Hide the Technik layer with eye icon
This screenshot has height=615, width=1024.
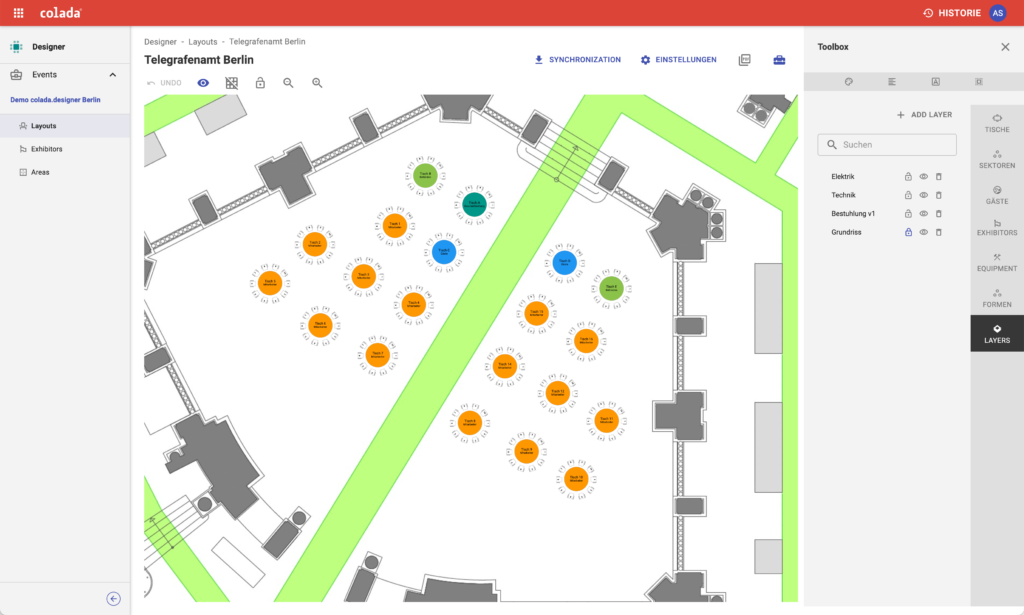[924, 195]
